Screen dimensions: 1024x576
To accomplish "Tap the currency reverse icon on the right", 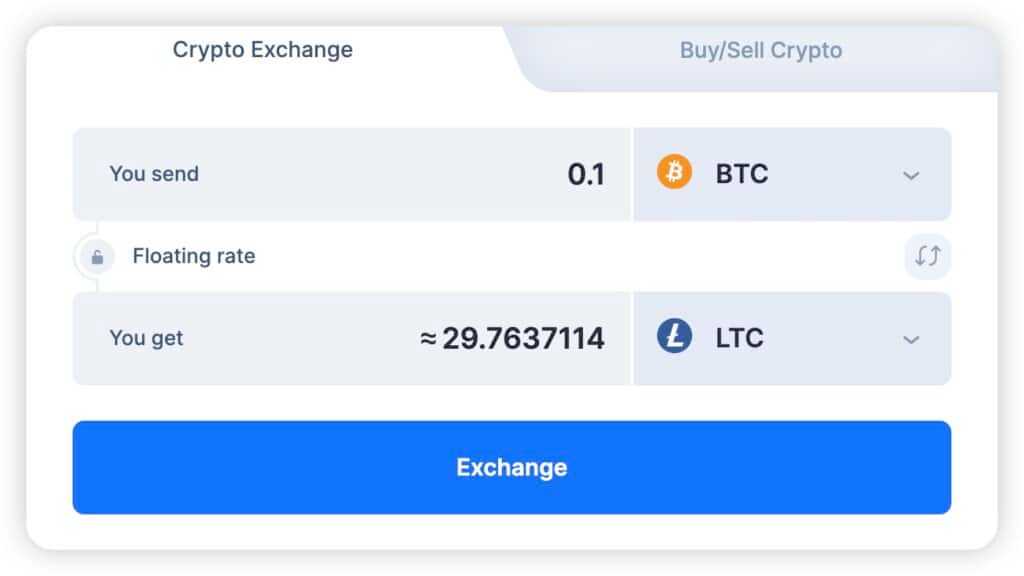I will tap(926, 256).
